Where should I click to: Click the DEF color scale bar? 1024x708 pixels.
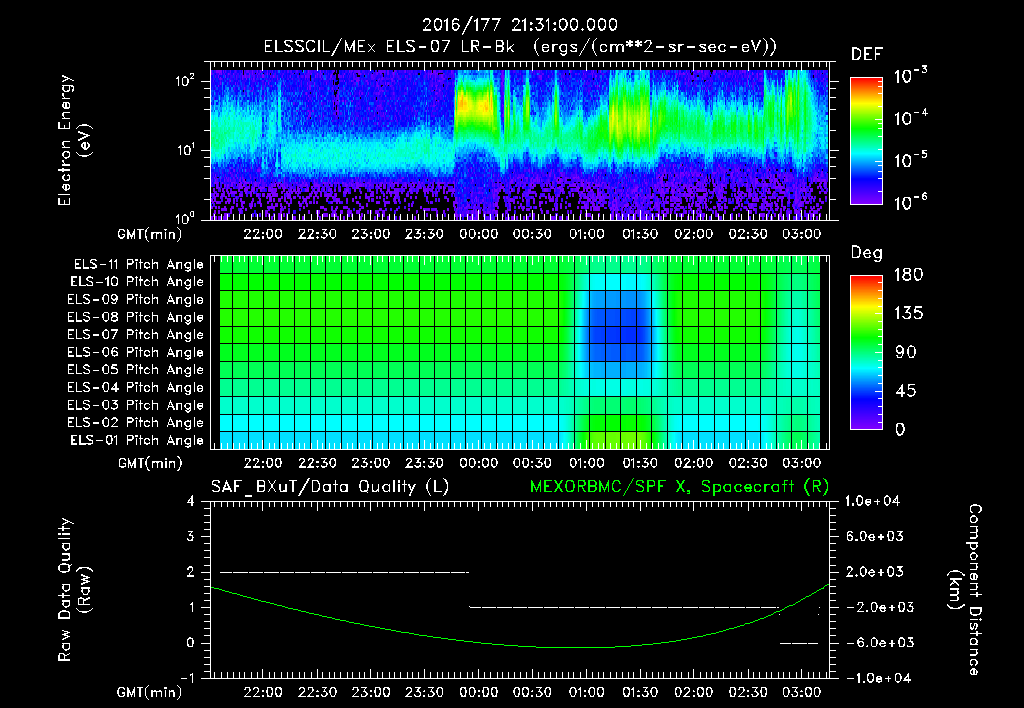pyautogui.click(x=866, y=140)
